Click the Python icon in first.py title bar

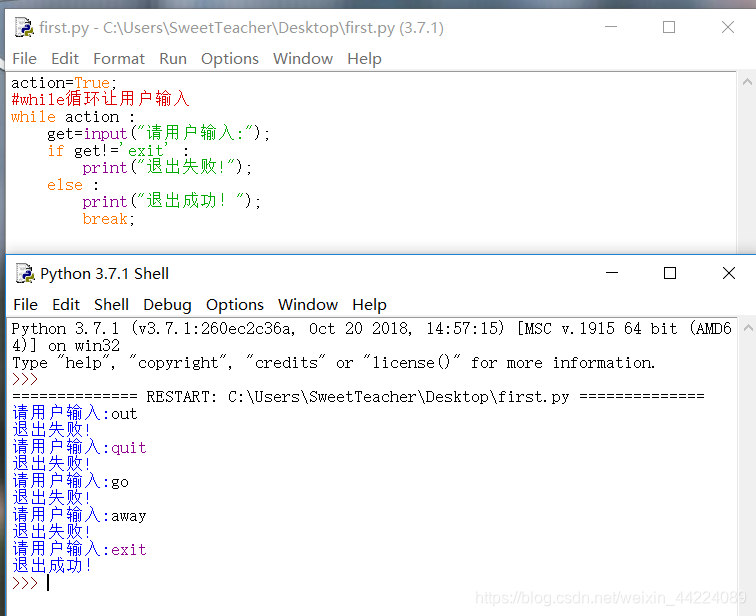[x=24, y=27]
